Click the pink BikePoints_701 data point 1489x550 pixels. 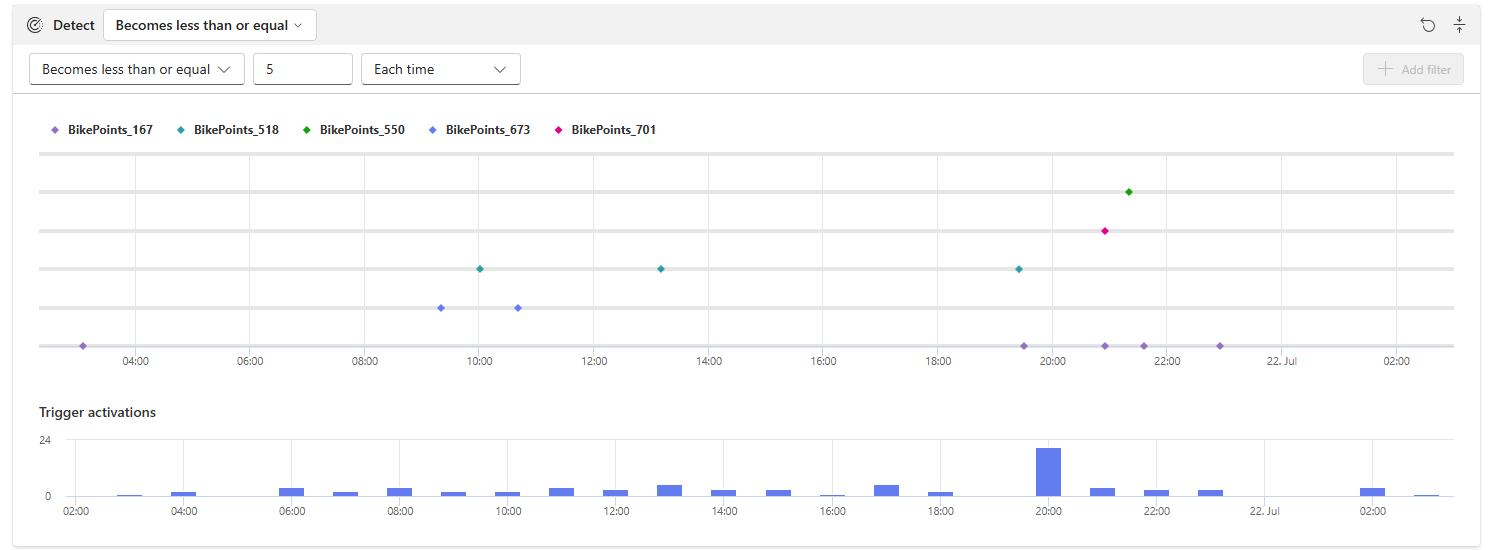point(1105,231)
